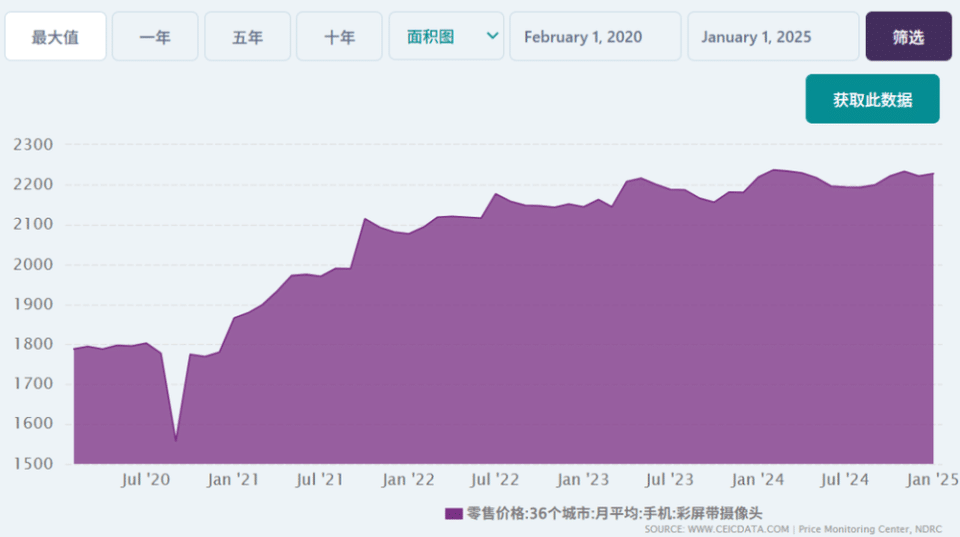
Task: Click the 获取此数据 button
Action: point(872,100)
